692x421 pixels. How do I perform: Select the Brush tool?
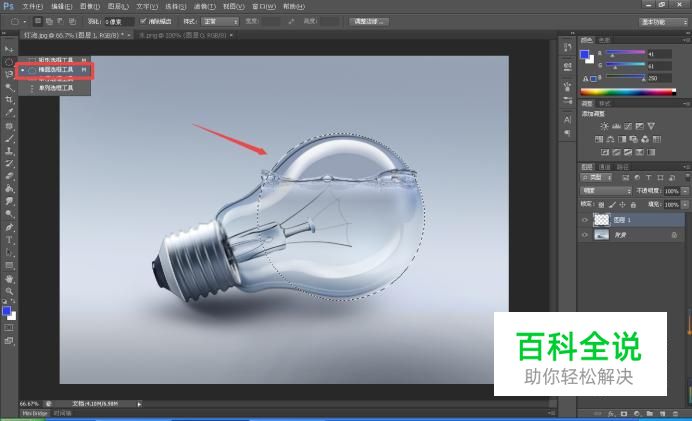(x=9, y=139)
